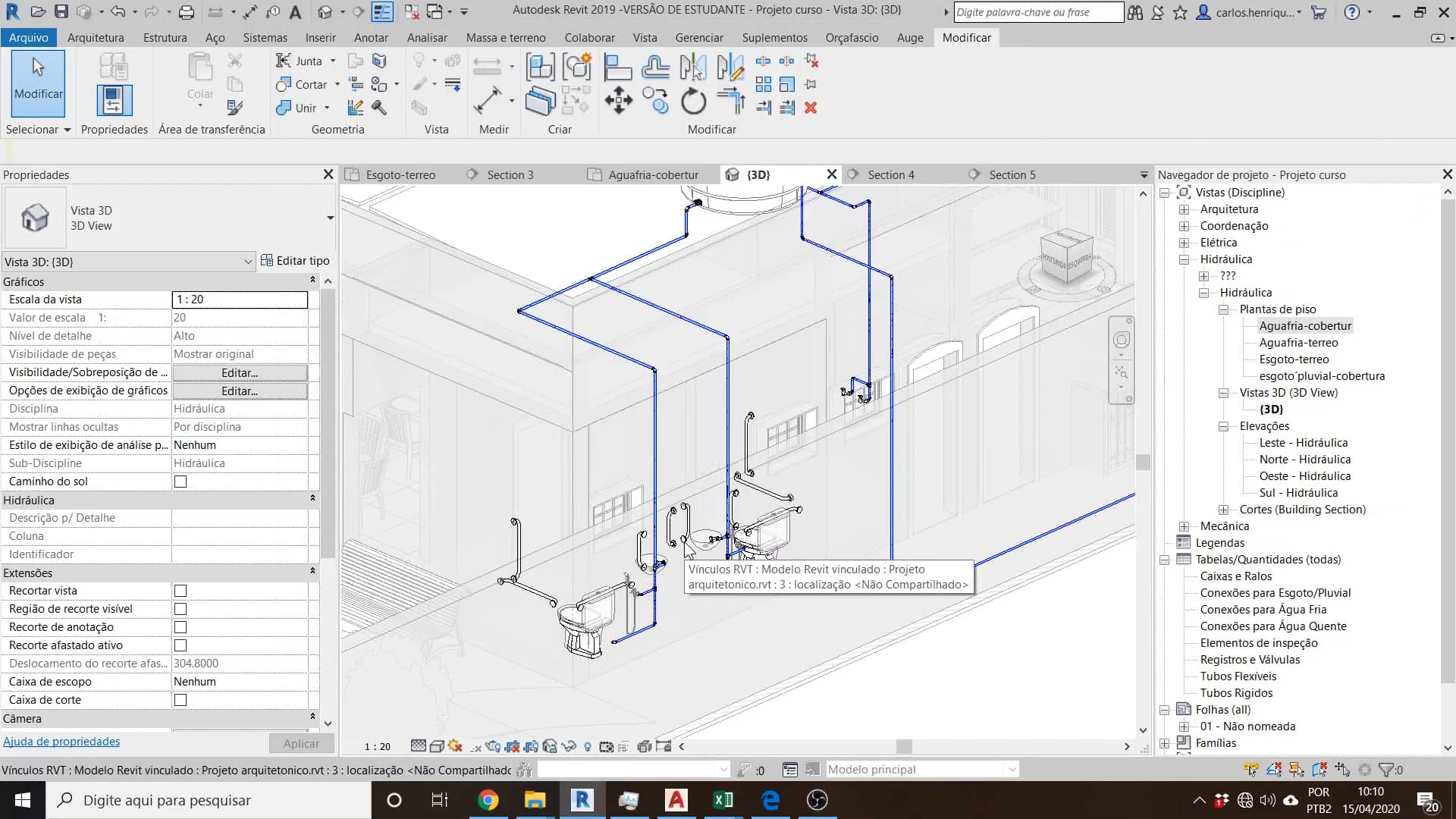This screenshot has width=1456, height=819.
Task: Open Ajuda de propriedades link
Action: click(x=61, y=742)
